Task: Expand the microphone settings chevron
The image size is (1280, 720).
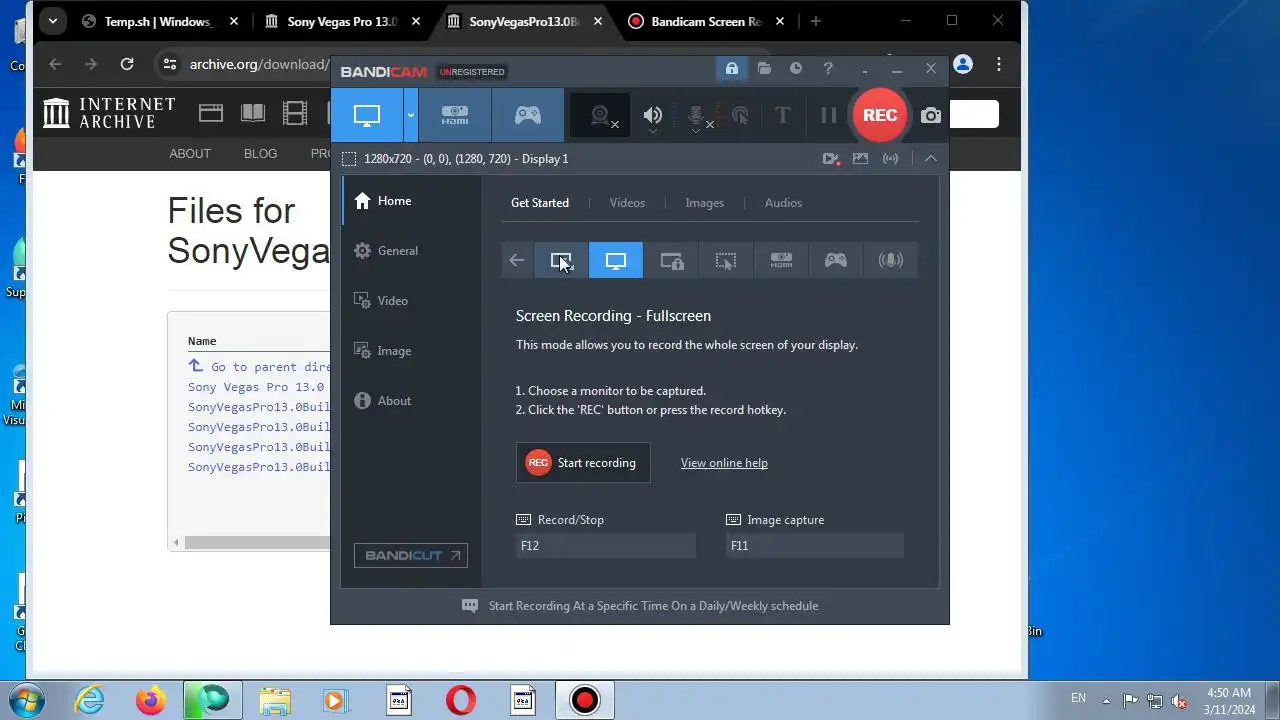Action: 697,132
